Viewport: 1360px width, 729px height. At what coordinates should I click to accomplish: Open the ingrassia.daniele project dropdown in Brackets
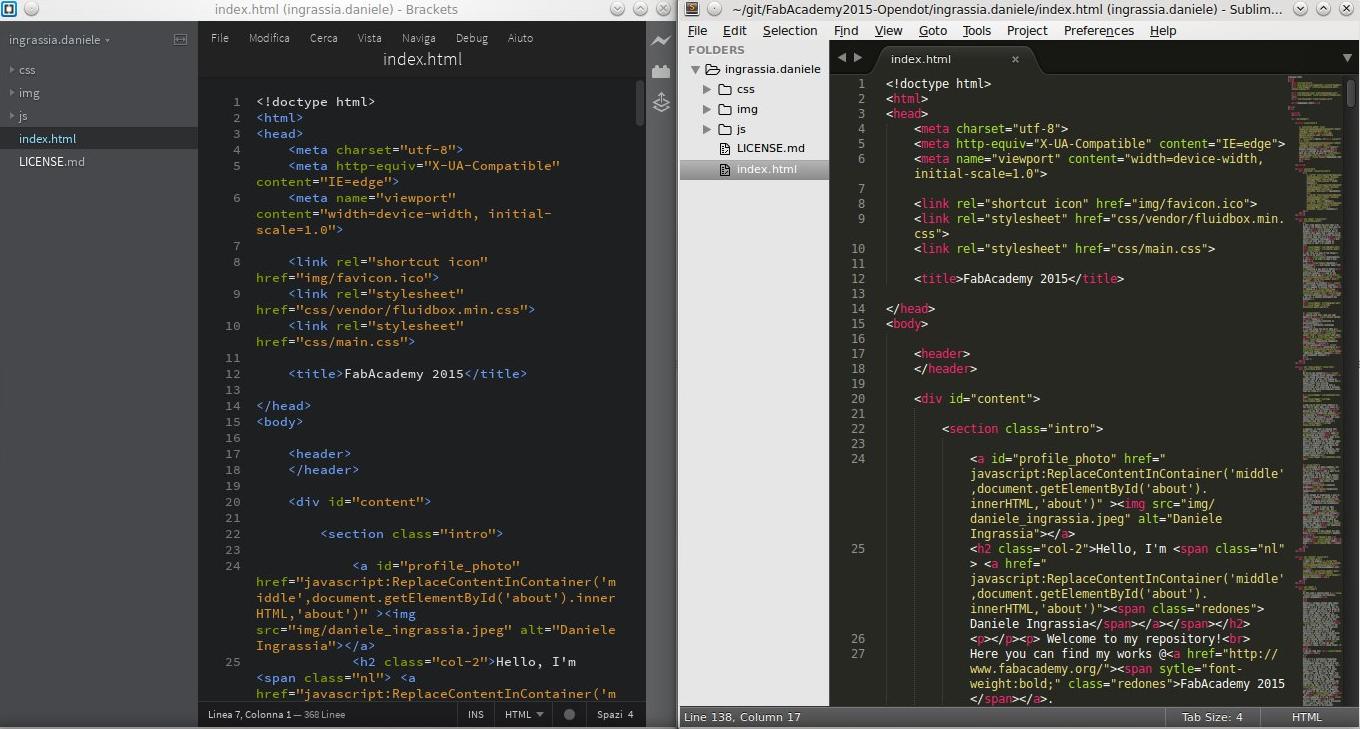pos(60,41)
